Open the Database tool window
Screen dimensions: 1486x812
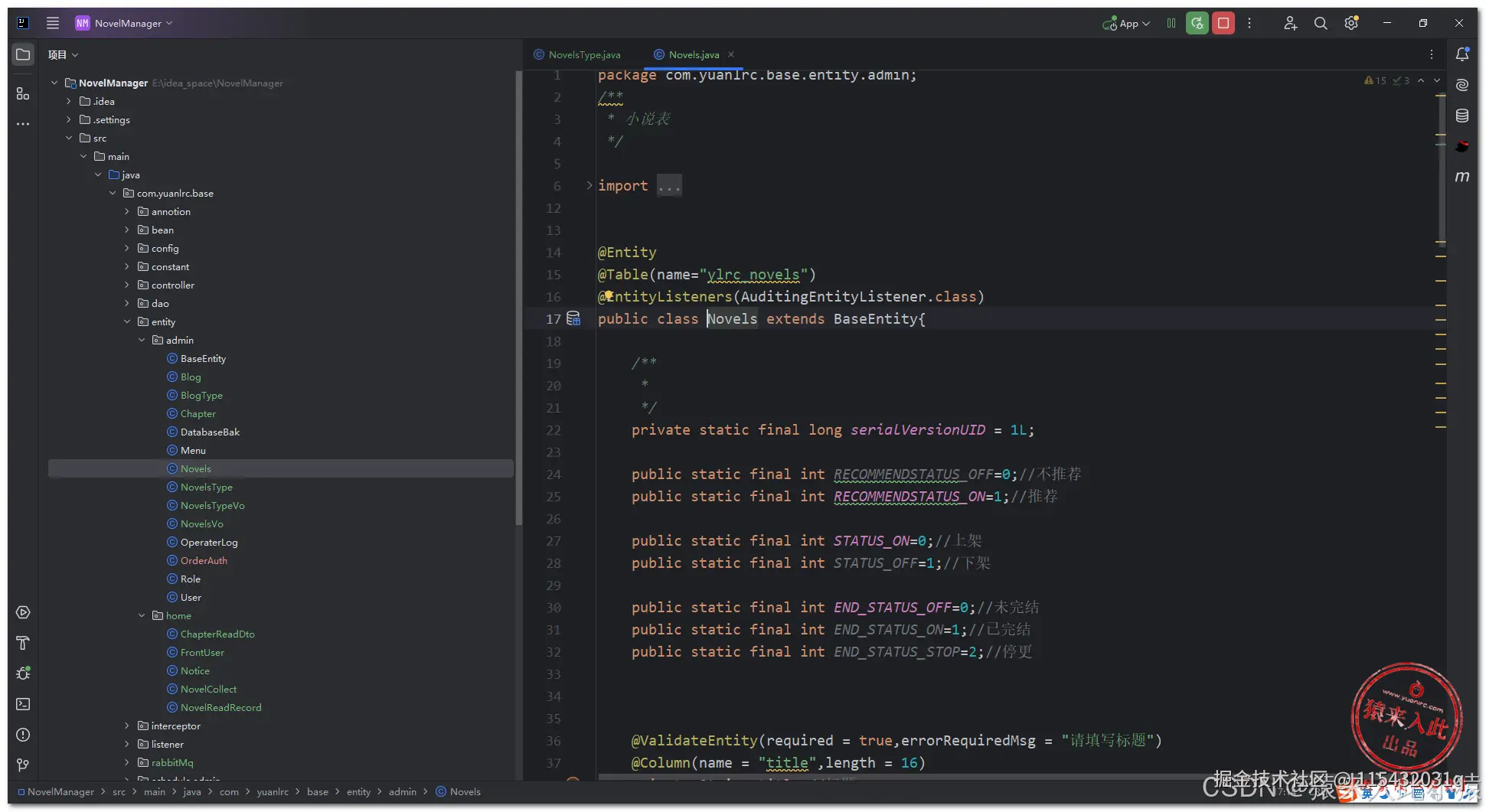(1462, 116)
